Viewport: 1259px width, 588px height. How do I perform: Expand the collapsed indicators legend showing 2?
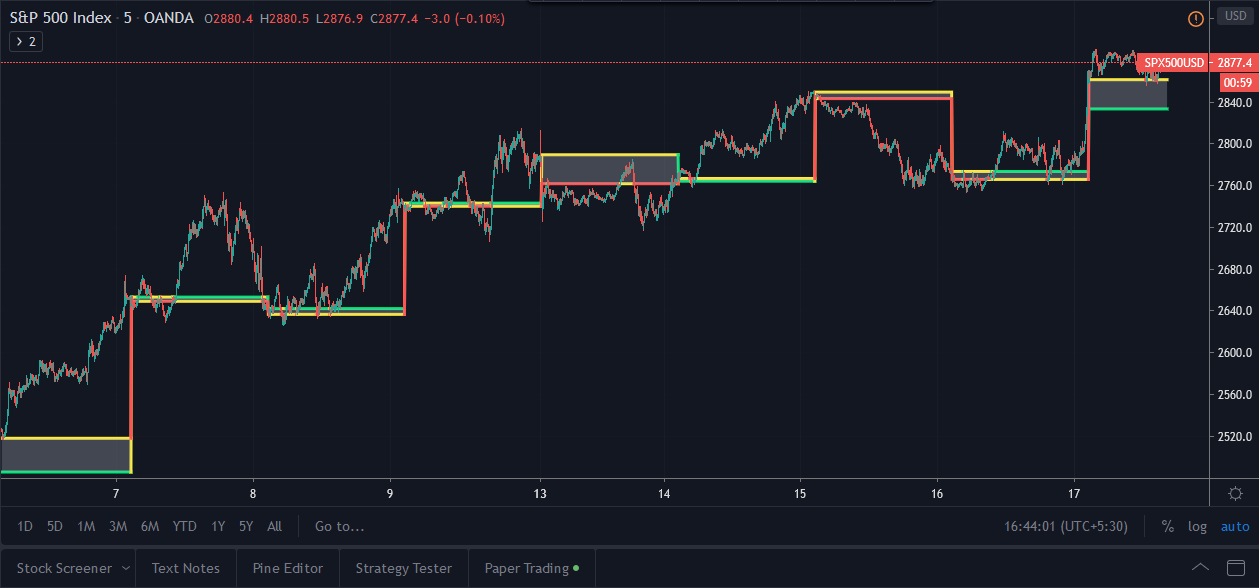24,41
